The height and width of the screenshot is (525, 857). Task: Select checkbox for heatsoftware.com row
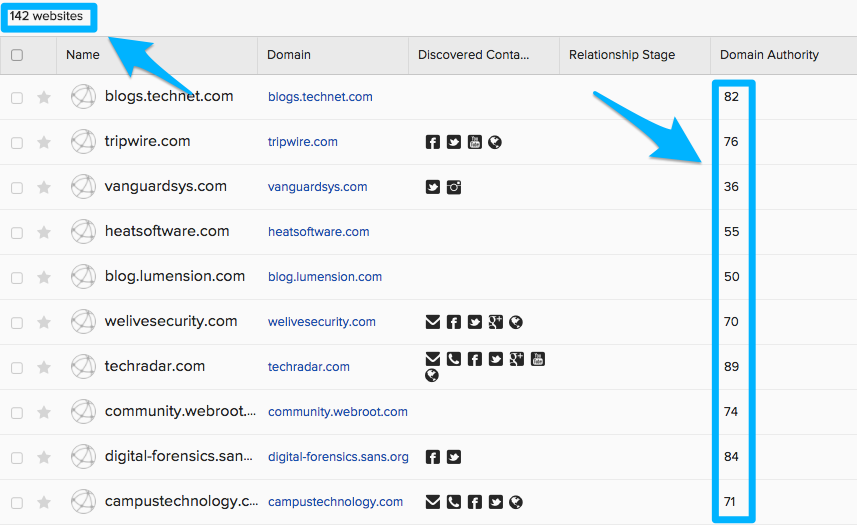[x=17, y=233]
